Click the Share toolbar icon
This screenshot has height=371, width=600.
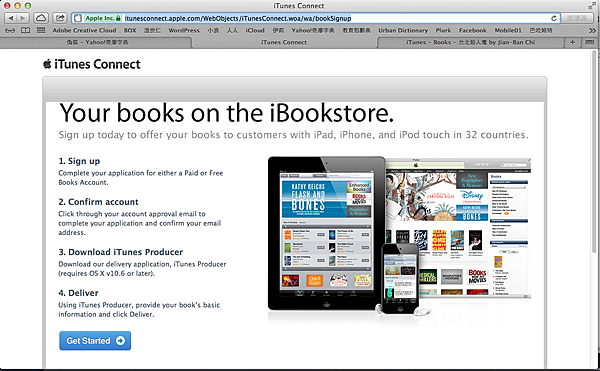pyautogui.click(x=60, y=18)
